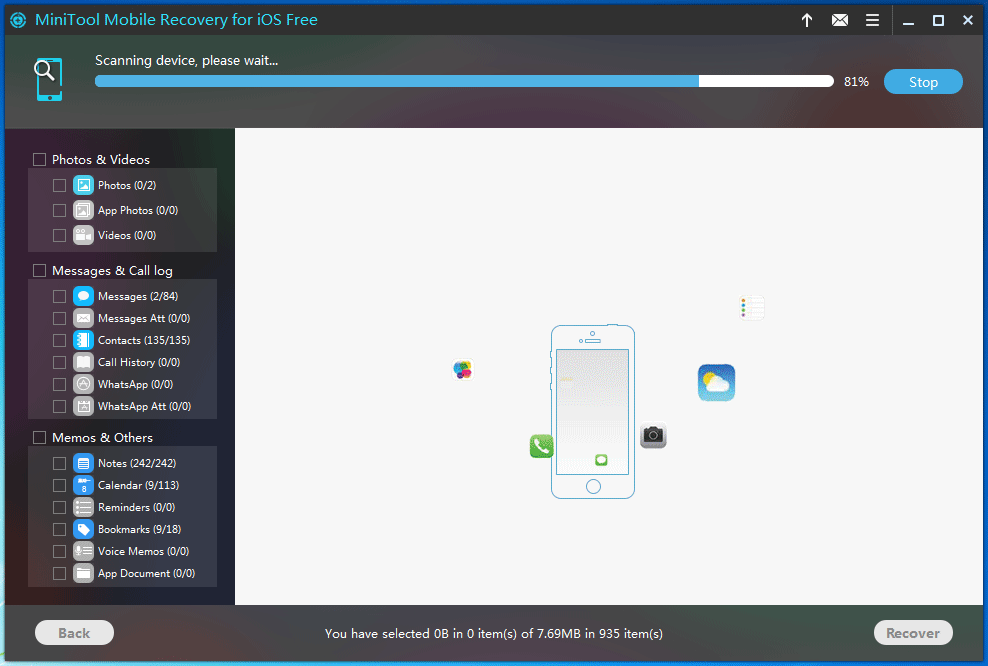The width and height of the screenshot is (988, 666).
Task: Click the App Photos category icon
Action: (83, 210)
